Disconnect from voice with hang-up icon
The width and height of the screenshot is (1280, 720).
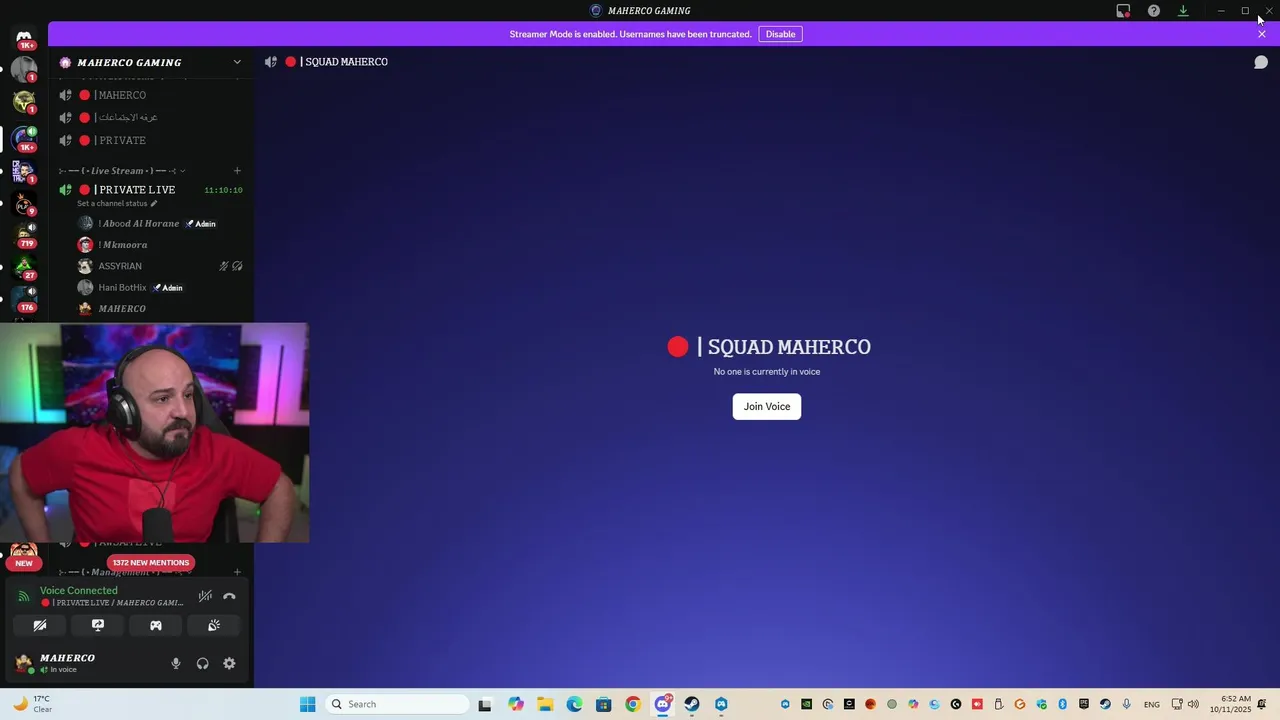(229, 596)
